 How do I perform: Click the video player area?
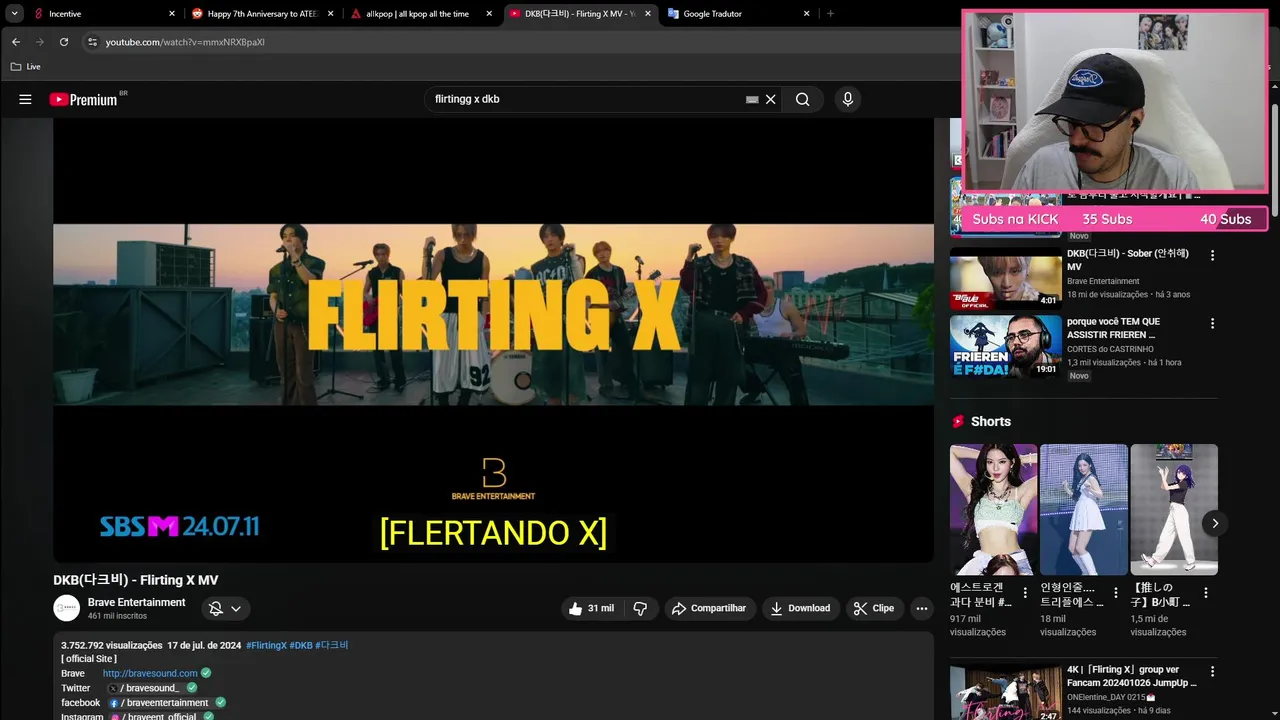coord(493,340)
